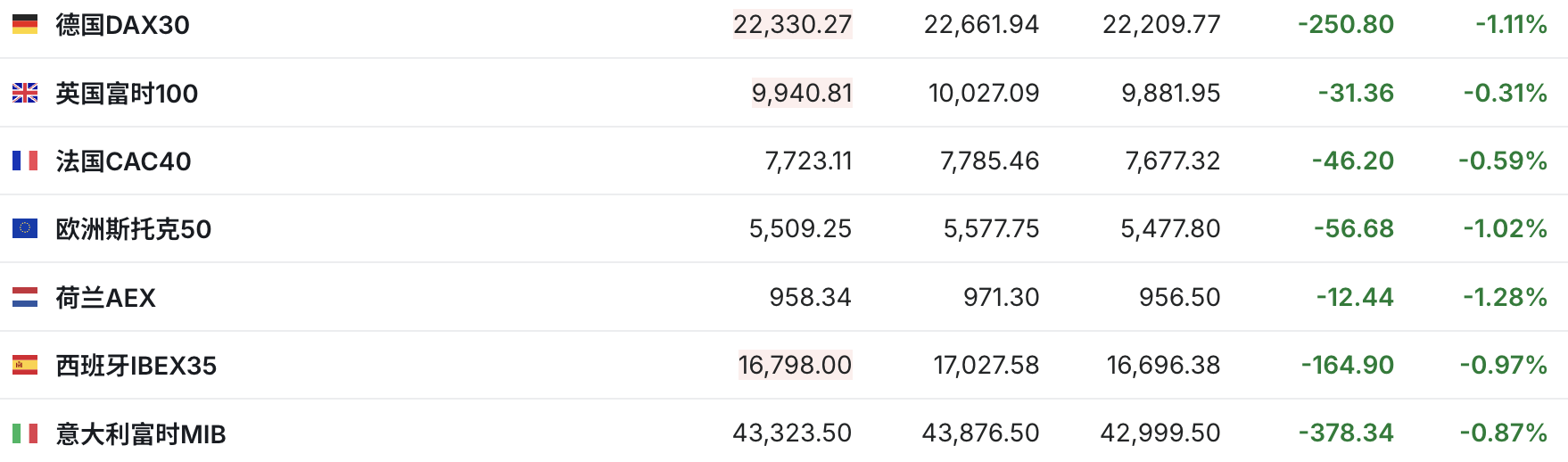
Task: Click DAX30 percentage change -1.11%
Action: pyautogui.click(x=1511, y=24)
